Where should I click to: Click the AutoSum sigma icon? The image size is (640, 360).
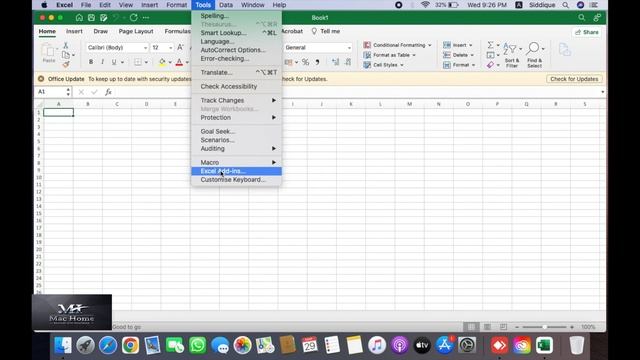pyautogui.click(x=491, y=44)
